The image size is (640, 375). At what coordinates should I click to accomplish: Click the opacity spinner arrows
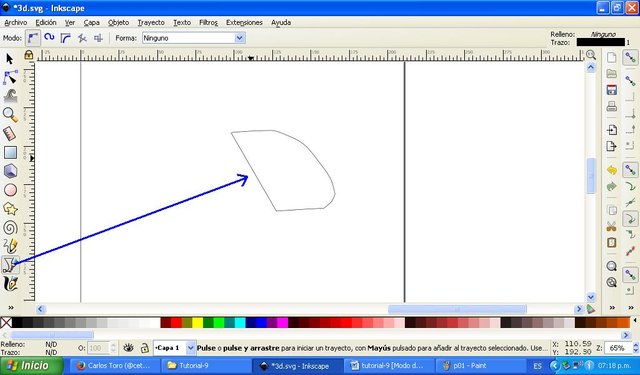(113, 348)
